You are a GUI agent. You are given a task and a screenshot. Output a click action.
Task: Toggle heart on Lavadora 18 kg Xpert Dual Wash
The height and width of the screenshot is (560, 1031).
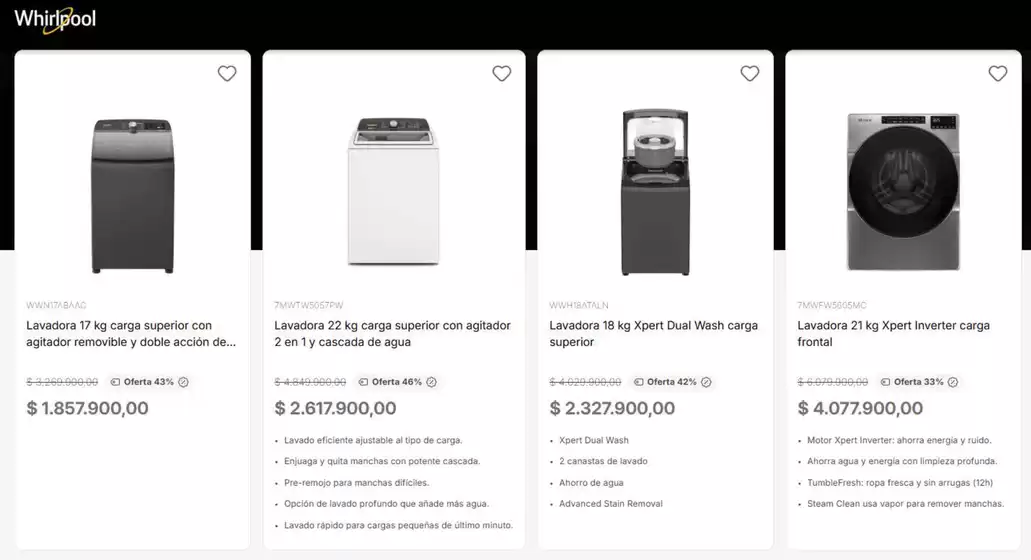tap(750, 73)
